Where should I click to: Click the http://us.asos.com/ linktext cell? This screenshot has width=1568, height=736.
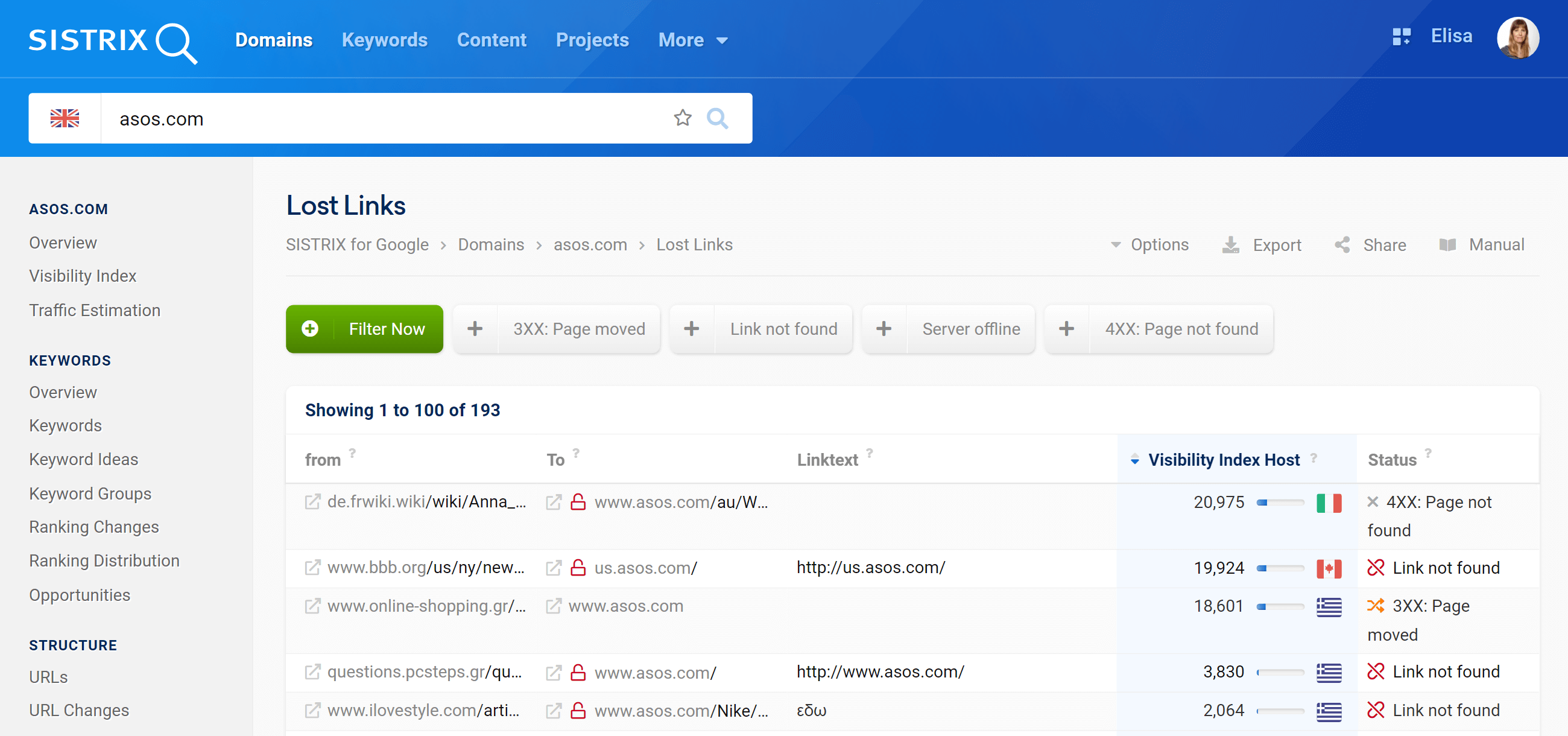(x=870, y=567)
